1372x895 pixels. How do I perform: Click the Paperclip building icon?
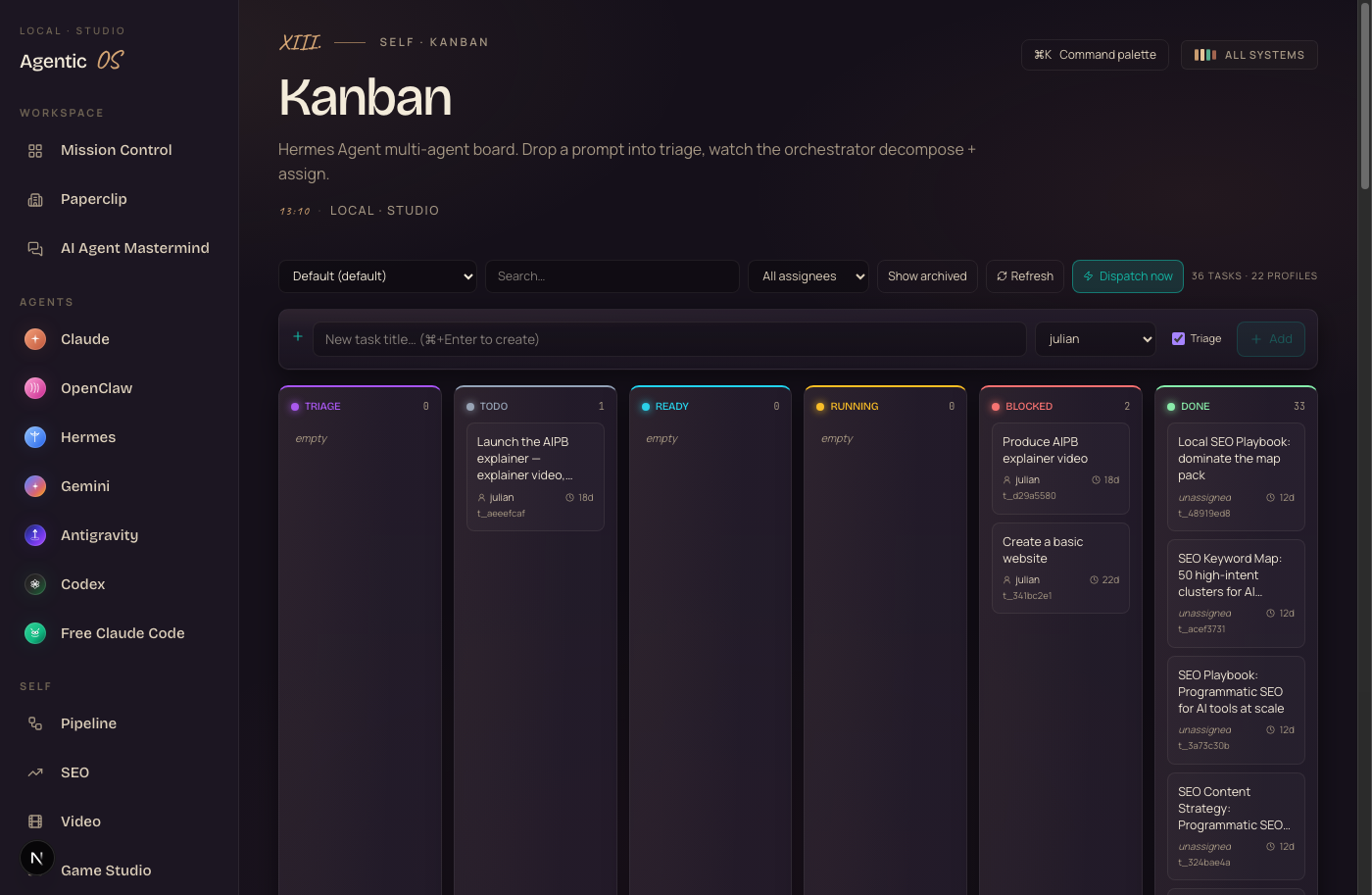click(35, 200)
